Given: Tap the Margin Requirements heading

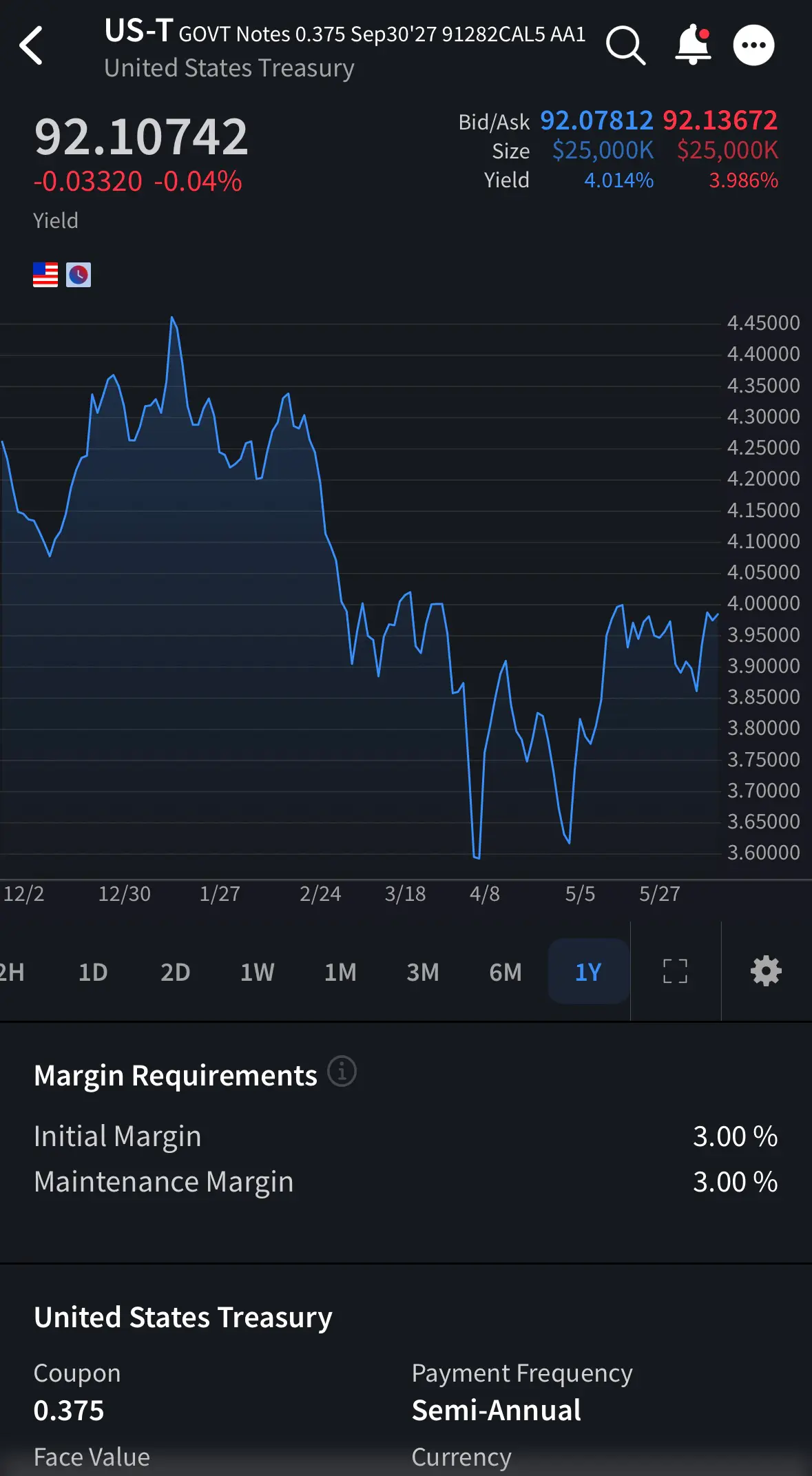Looking at the screenshot, I should point(176,1075).
